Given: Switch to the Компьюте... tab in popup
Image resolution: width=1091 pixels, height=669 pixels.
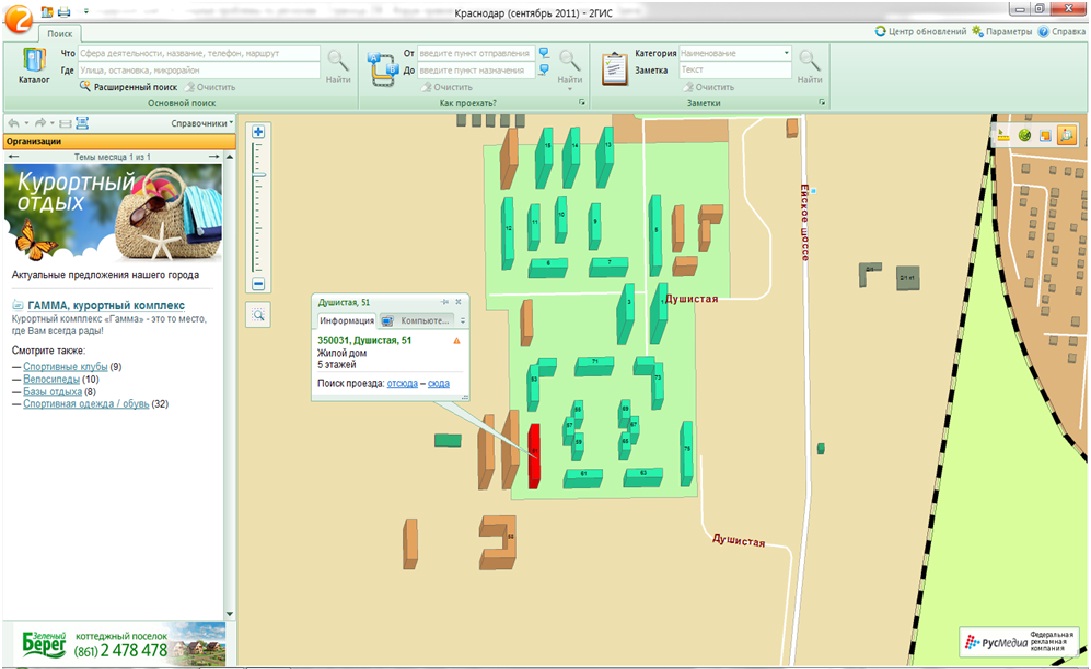Looking at the screenshot, I should tap(418, 321).
